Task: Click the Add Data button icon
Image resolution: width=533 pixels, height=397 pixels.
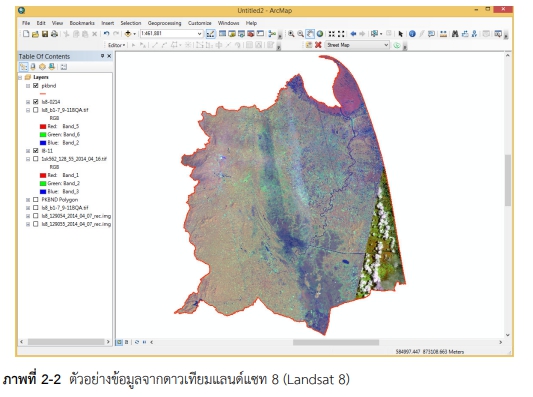Action: pyautogui.click(x=128, y=34)
